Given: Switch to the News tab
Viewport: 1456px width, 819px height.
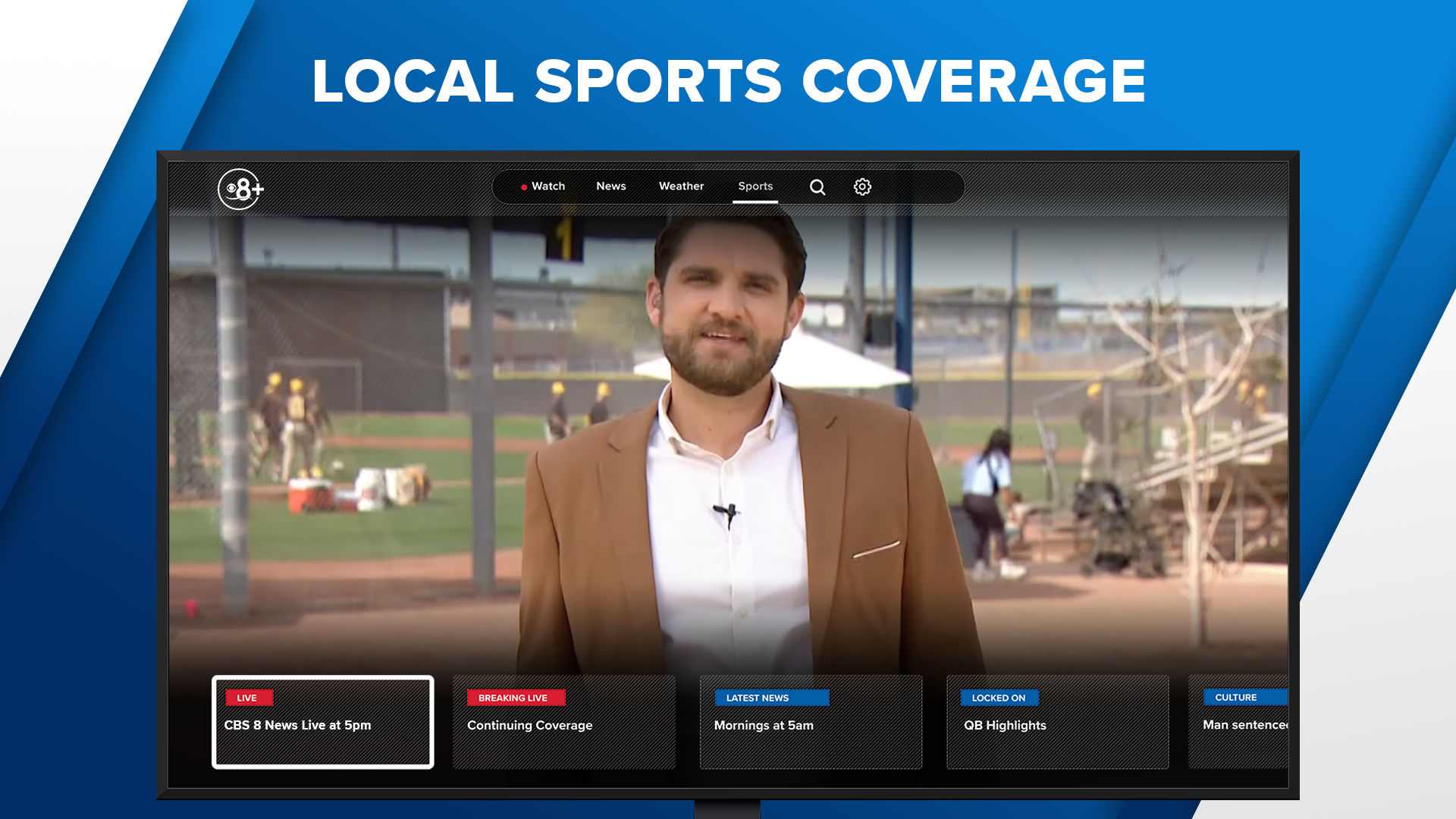Looking at the screenshot, I should 610,187.
